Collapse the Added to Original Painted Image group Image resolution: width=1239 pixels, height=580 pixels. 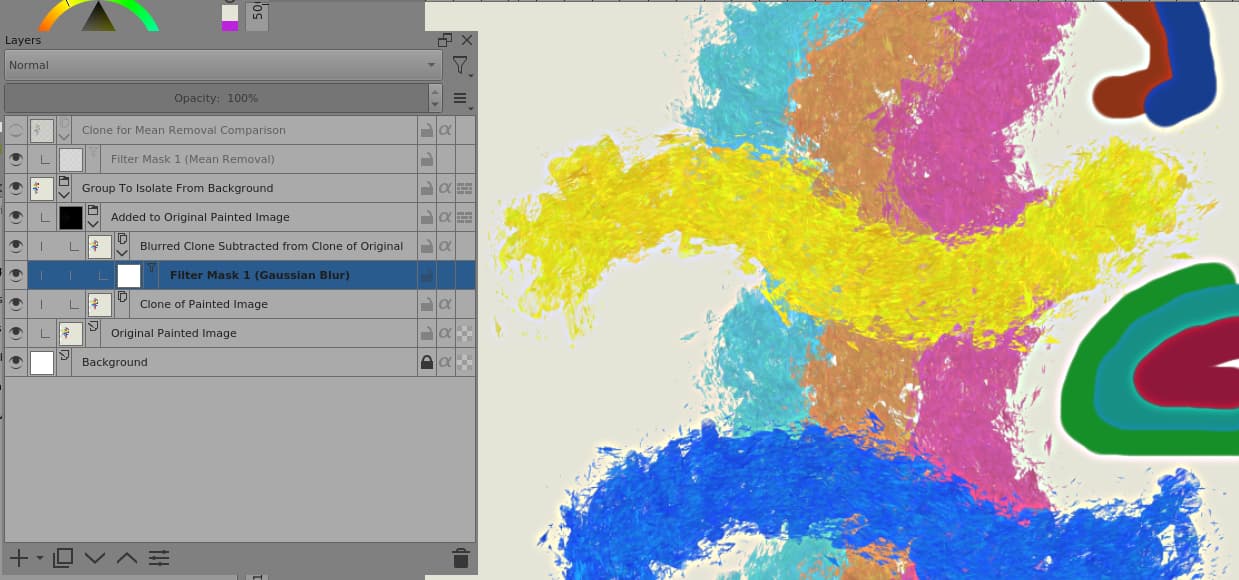tap(93, 224)
